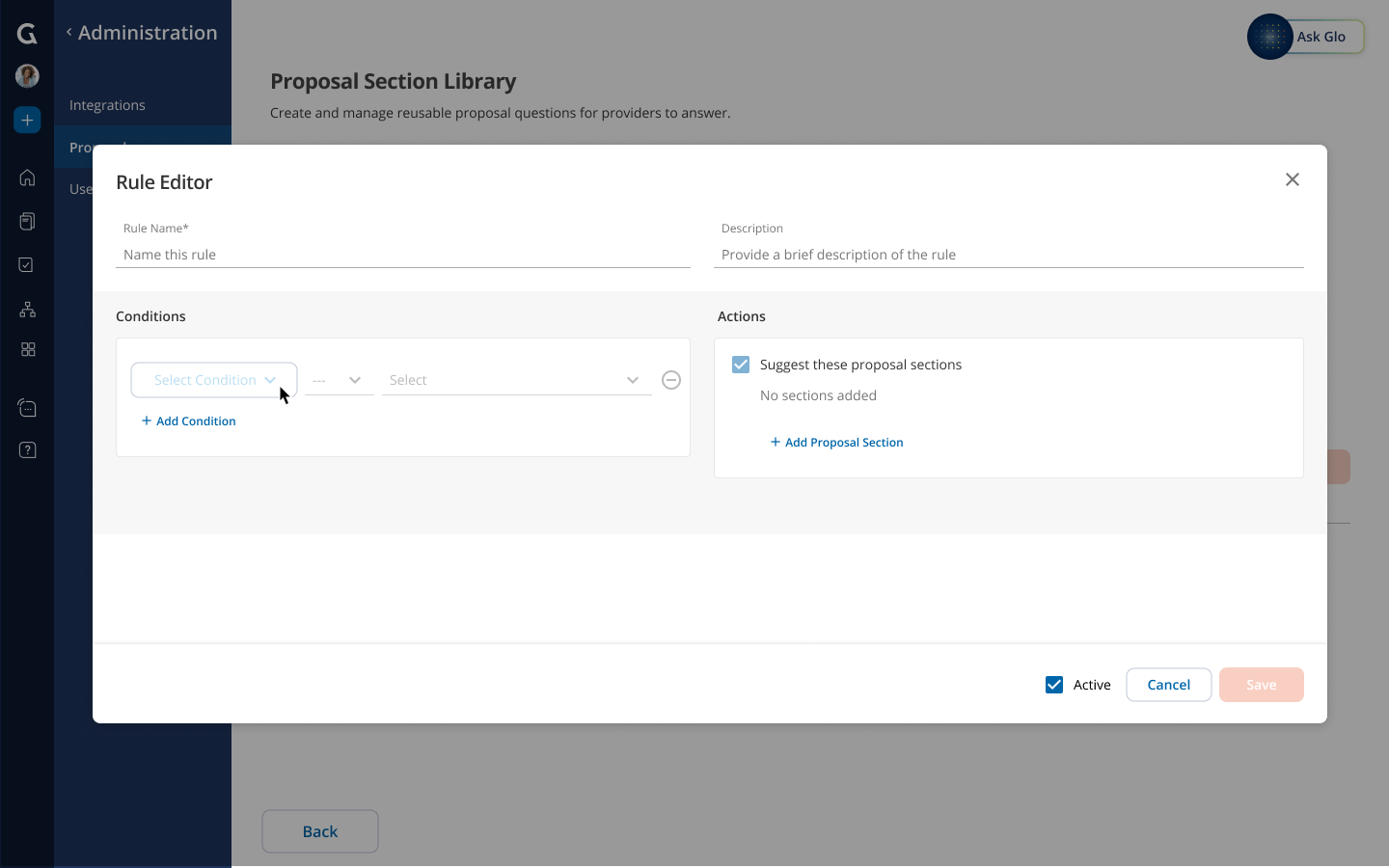
Task: Open the documents icon in sidebar
Action: [x=27, y=221]
